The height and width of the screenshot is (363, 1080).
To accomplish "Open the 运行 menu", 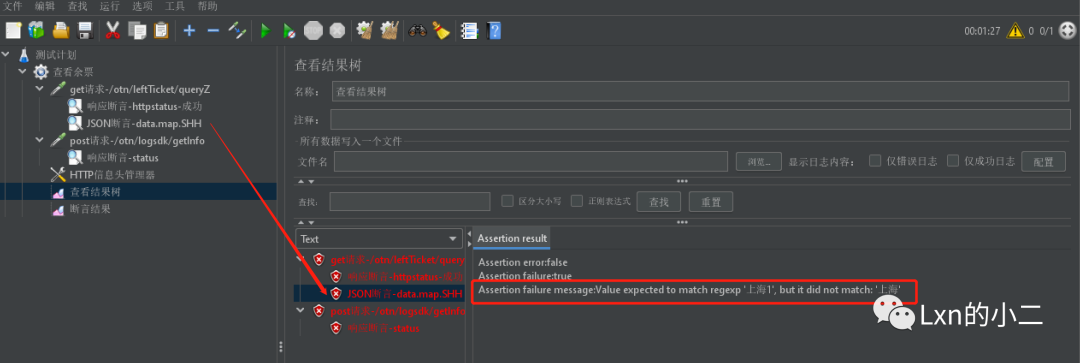I will [x=110, y=6].
